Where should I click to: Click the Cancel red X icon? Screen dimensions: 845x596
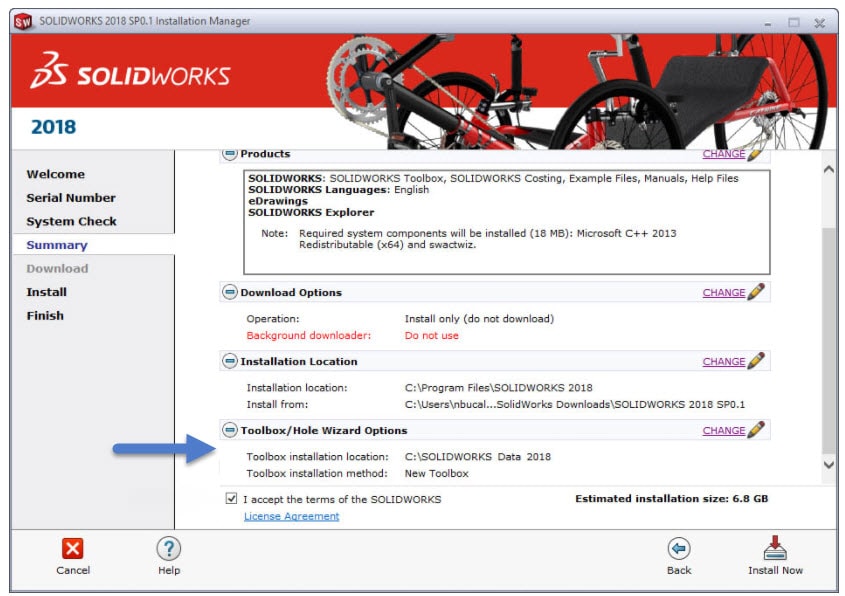pos(72,549)
